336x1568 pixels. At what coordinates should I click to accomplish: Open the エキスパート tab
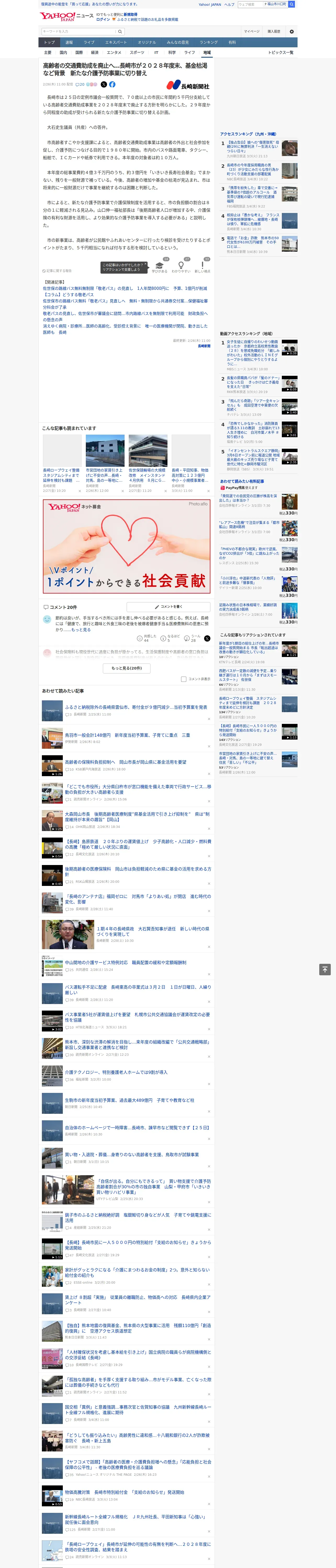(116, 43)
